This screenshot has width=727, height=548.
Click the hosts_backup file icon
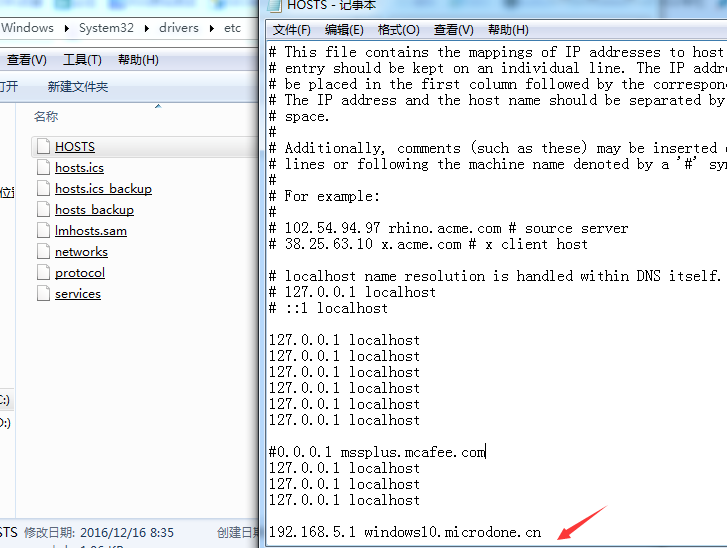tap(42, 210)
